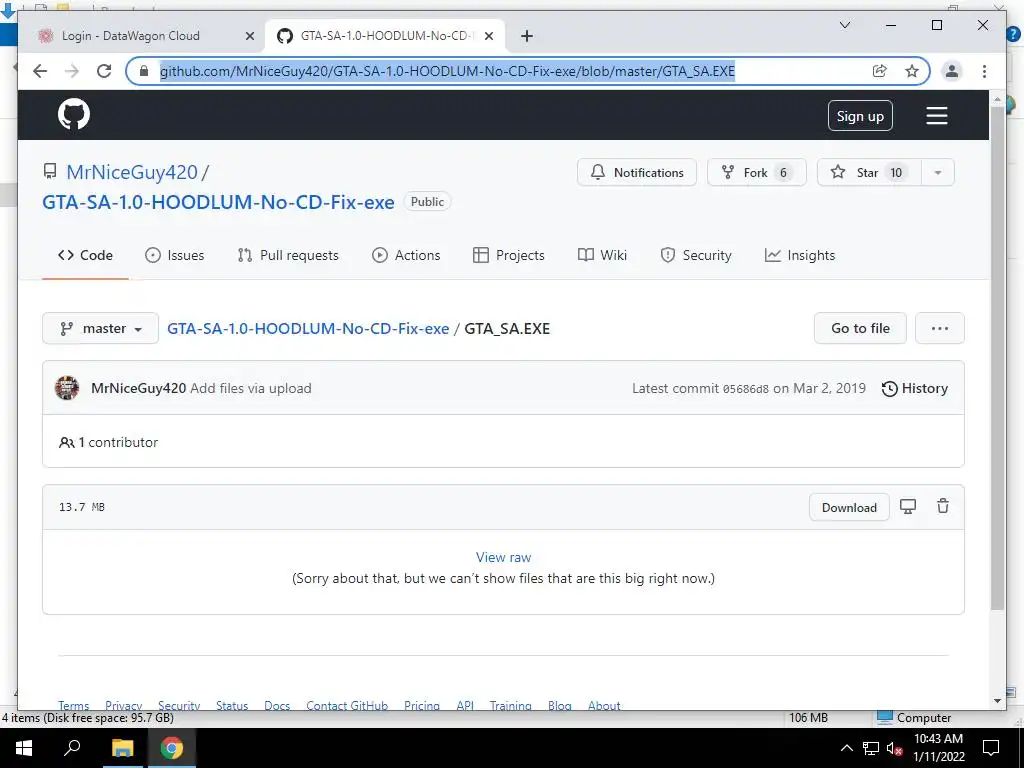The width and height of the screenshot is (1024, 768).
Task: Reload the current page
Action: 104,71
